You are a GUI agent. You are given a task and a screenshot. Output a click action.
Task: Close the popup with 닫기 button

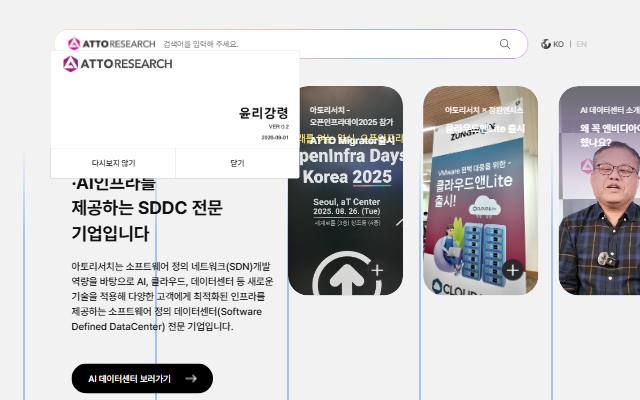coord(237,163)
